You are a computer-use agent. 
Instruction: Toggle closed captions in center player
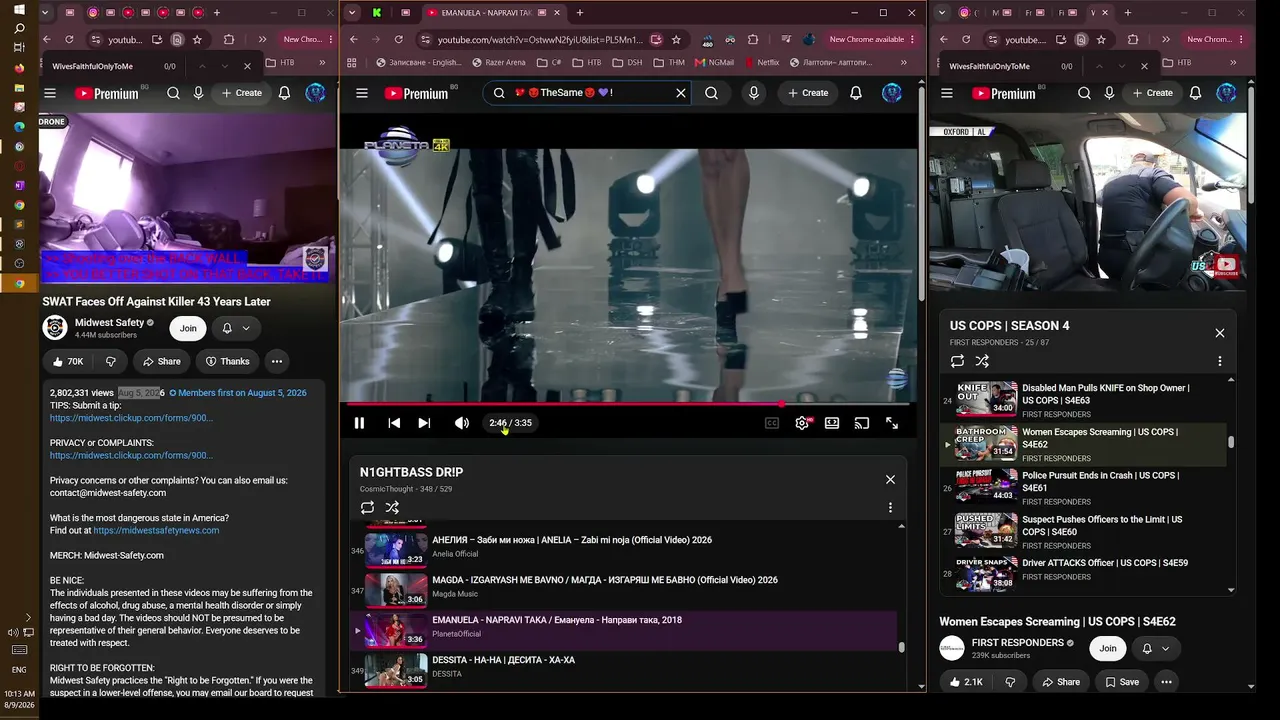772,423
